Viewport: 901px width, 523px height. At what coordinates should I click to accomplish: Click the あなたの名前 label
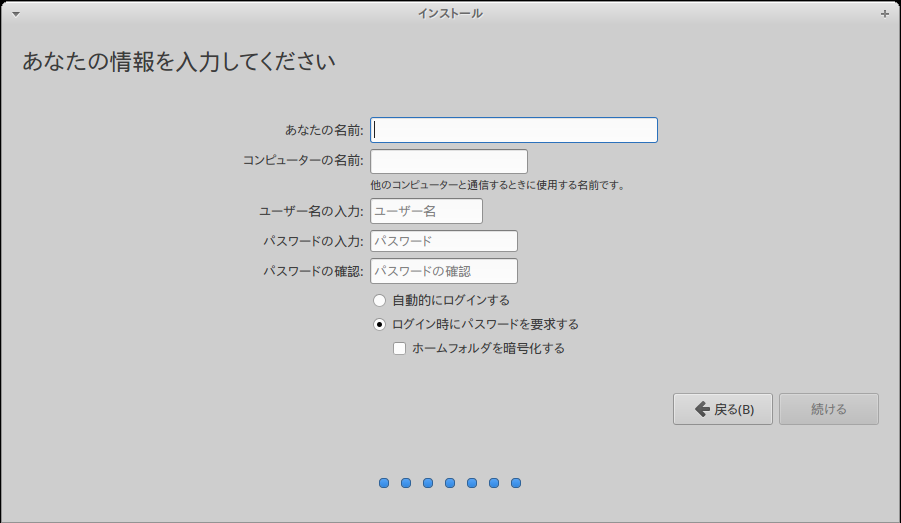click(324, 130)
